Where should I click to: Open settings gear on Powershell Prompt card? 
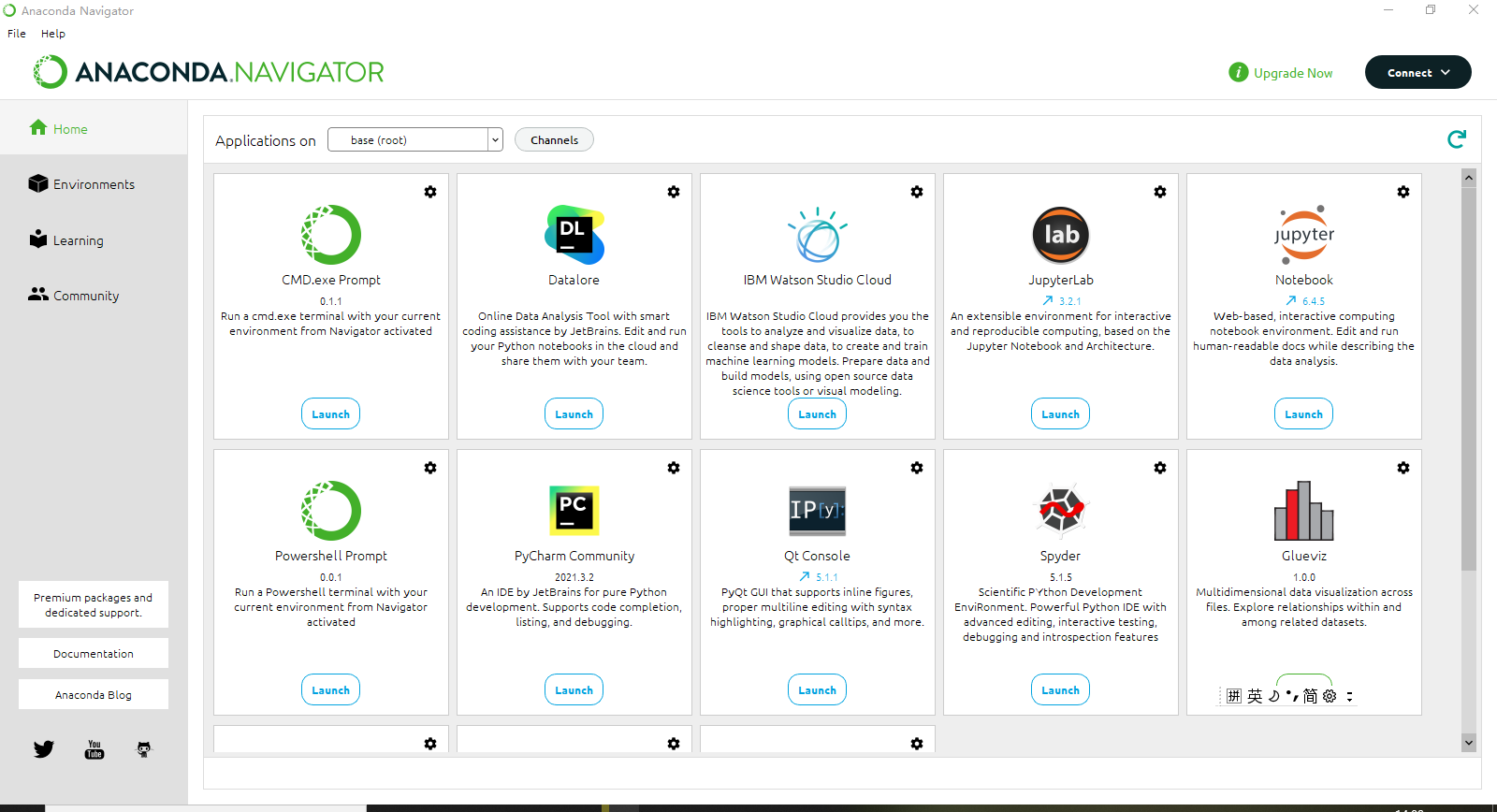pyautogui.click(x=430, y=468)
